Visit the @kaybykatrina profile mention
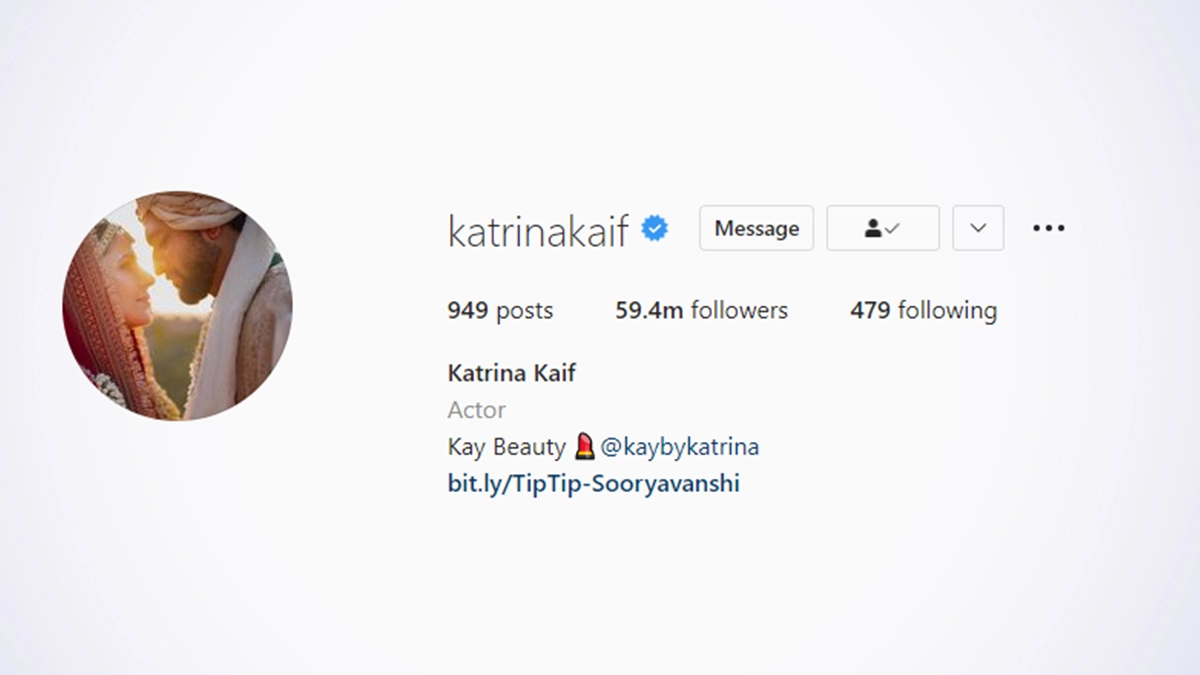 pos(680,447)
